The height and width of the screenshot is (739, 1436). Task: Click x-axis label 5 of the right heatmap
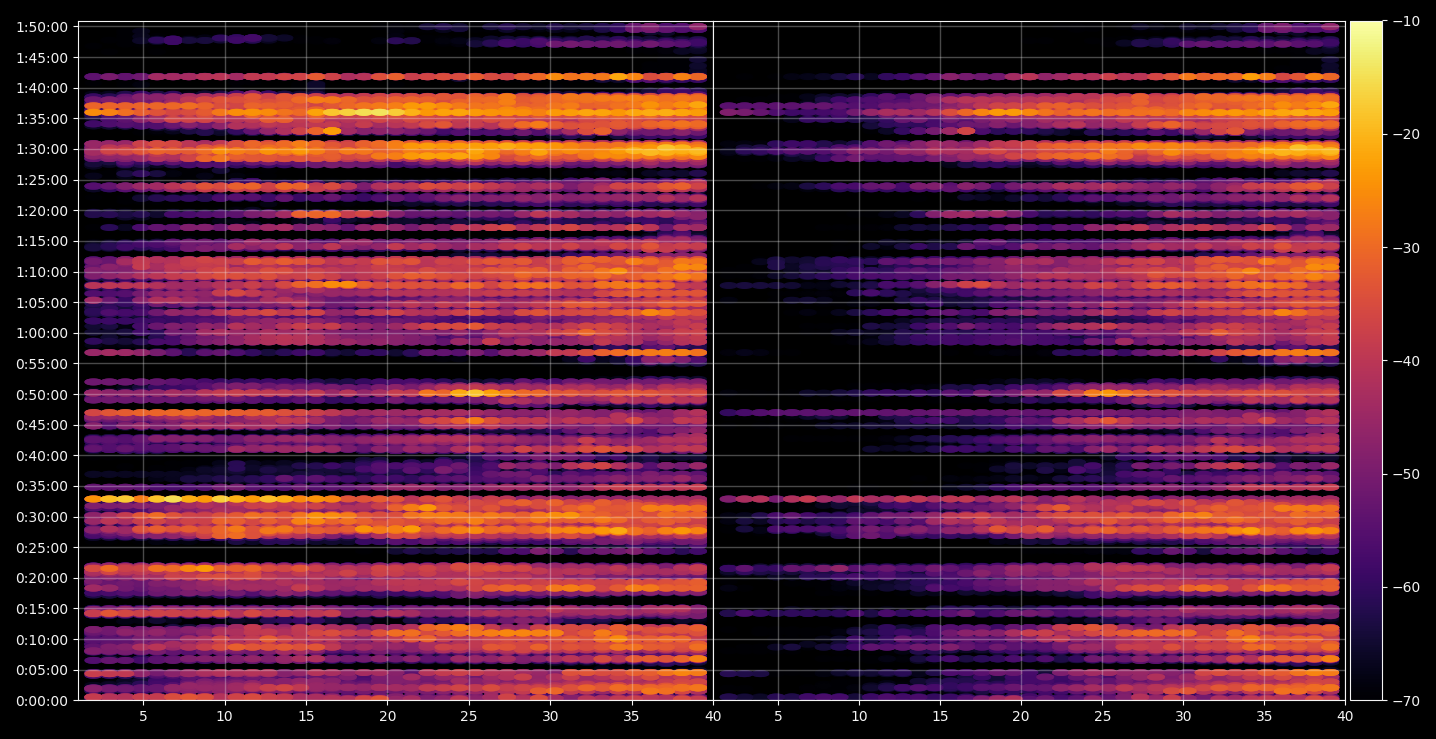[778, 717]
